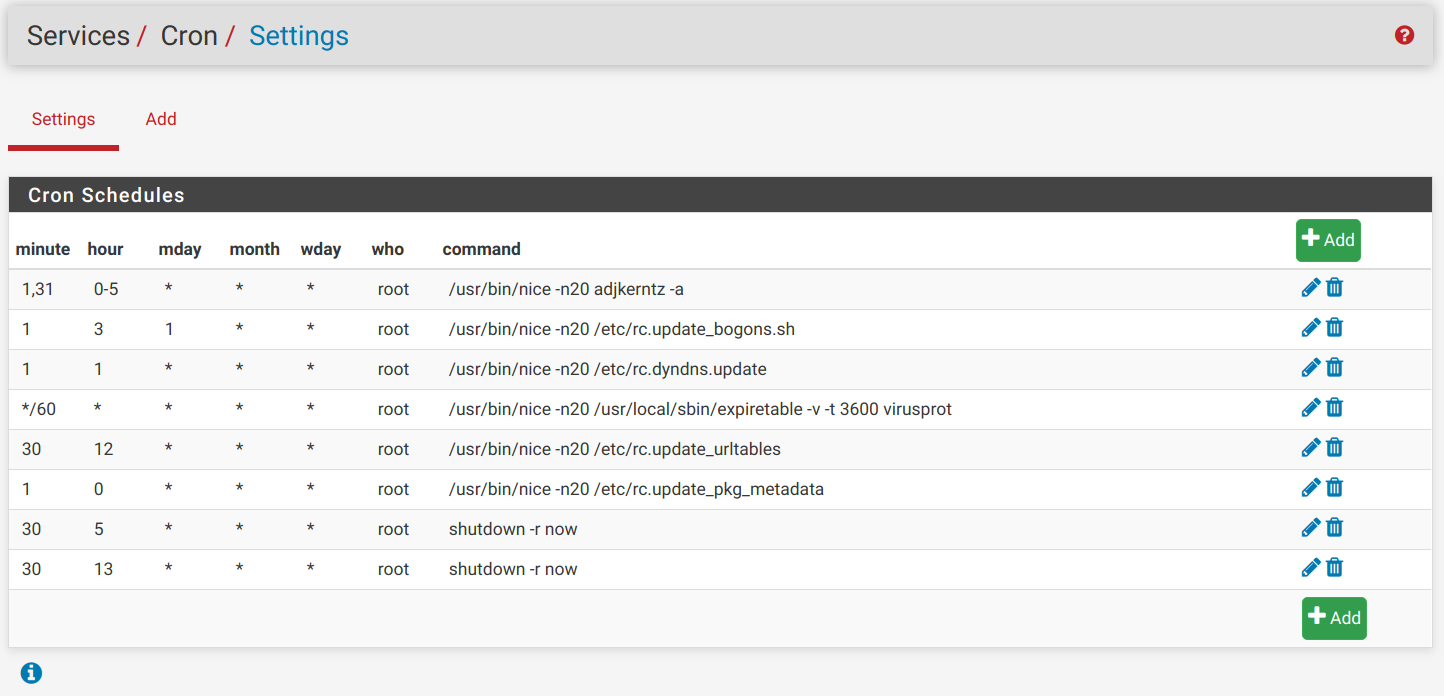Edit the adjkerntz cron job
The width and height of the screenshot is (1444, 696).
tap(1311, 288)
